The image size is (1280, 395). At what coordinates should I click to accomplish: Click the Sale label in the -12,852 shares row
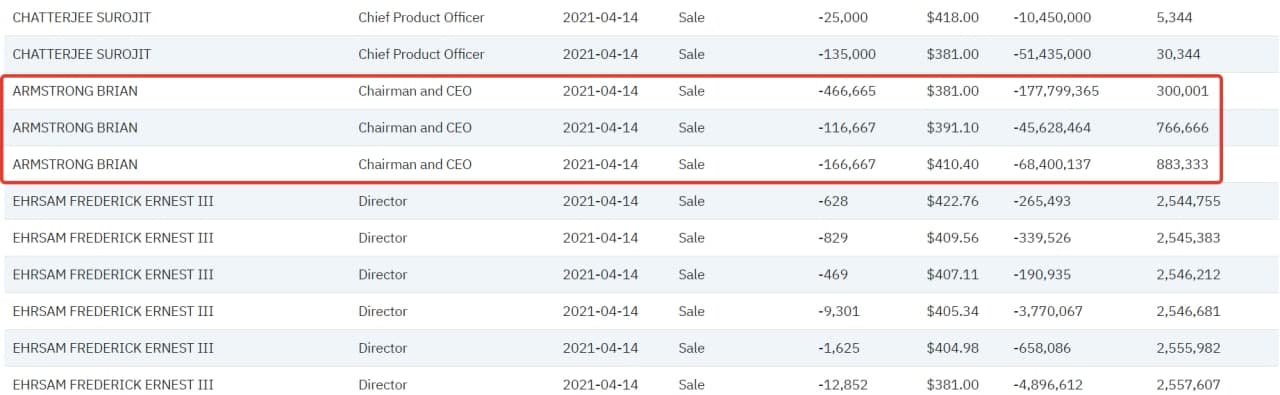[x=691, y=384]
